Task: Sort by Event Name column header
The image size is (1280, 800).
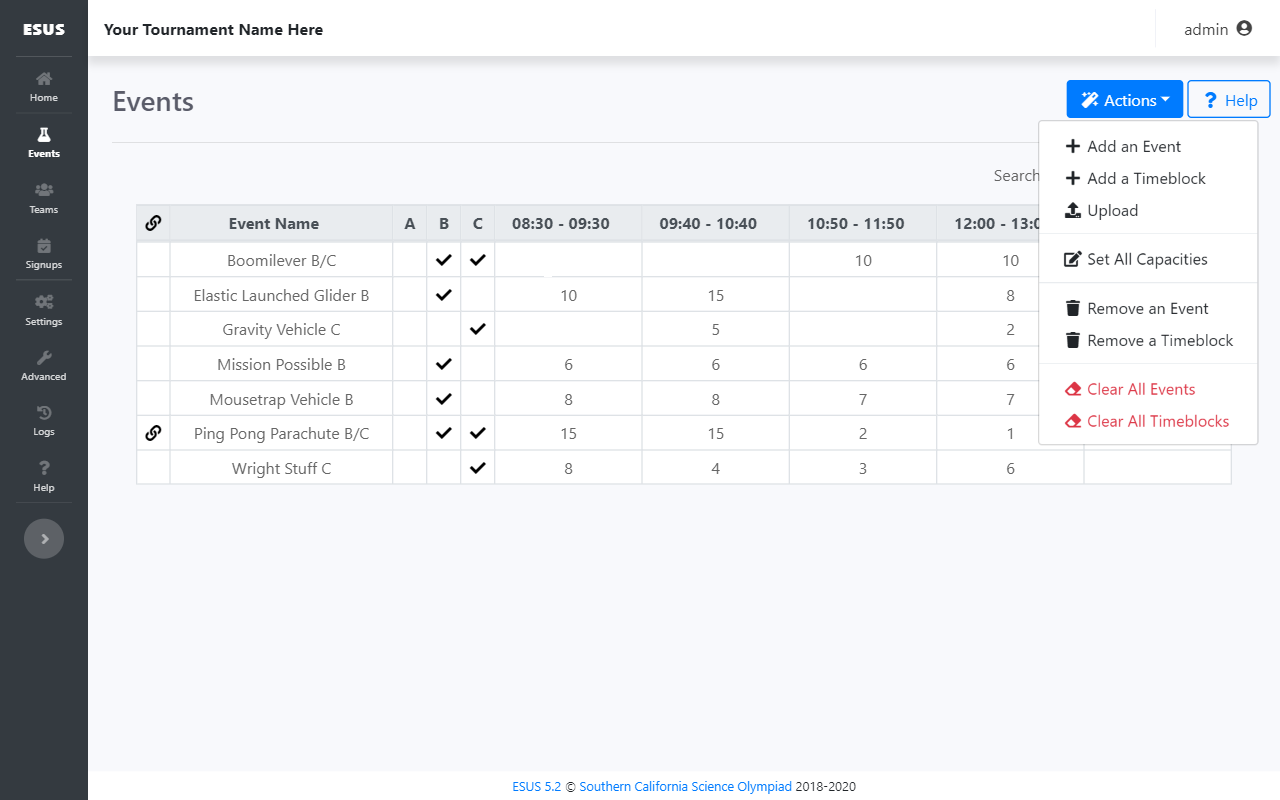Action: [273, 224]
